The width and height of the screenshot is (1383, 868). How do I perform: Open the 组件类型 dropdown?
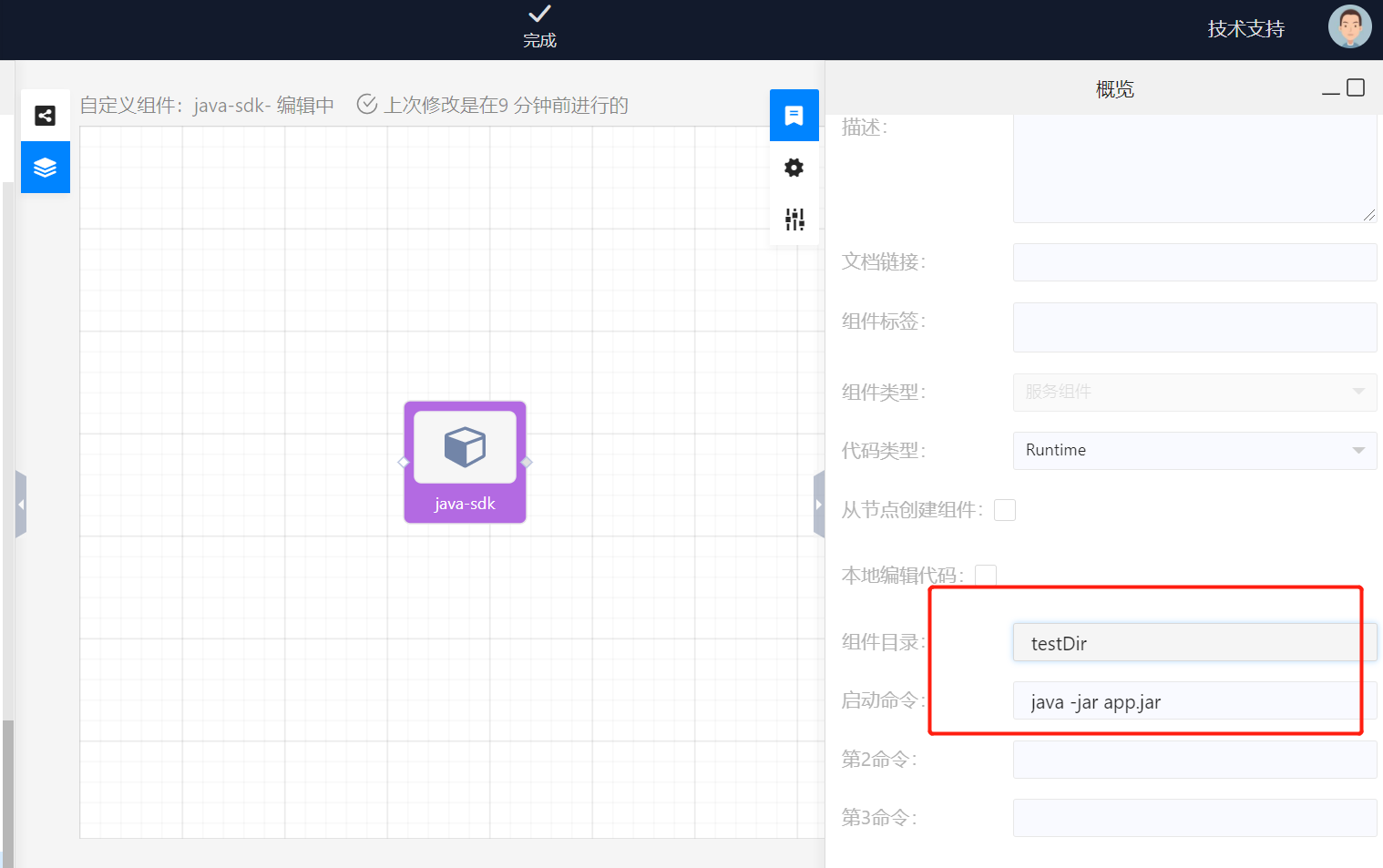[x=1193, y=393]
